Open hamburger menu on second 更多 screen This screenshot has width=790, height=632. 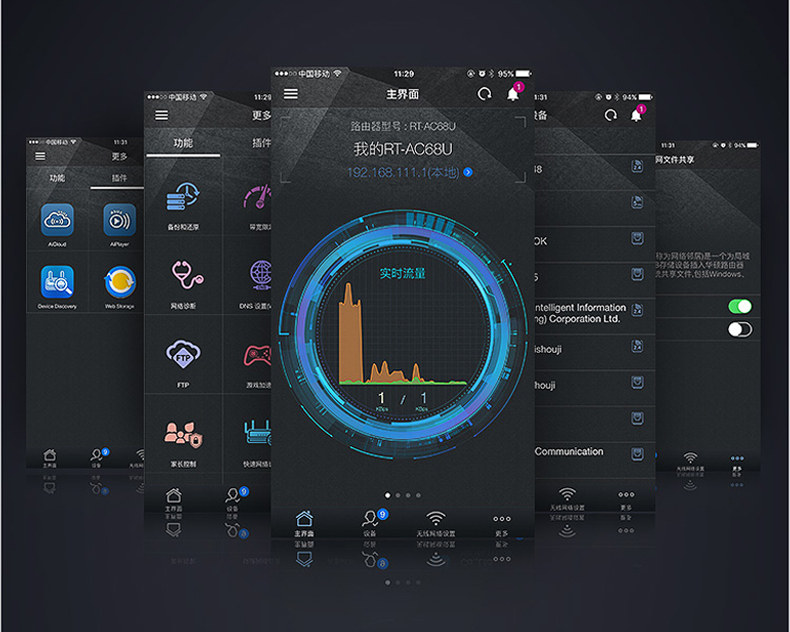coord(161,115)
